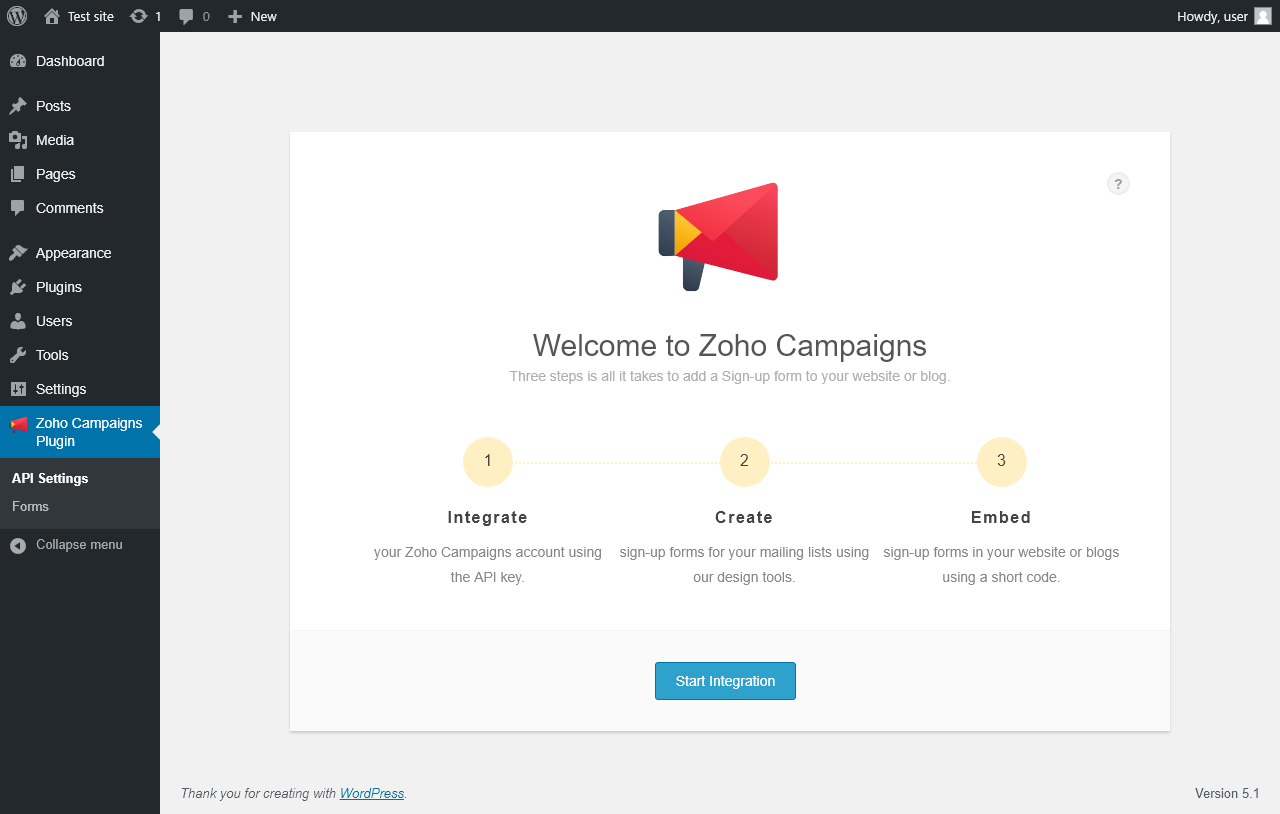Click the Tools wrench icon
The image size is (1280, 814).
[x=18, y=355]
